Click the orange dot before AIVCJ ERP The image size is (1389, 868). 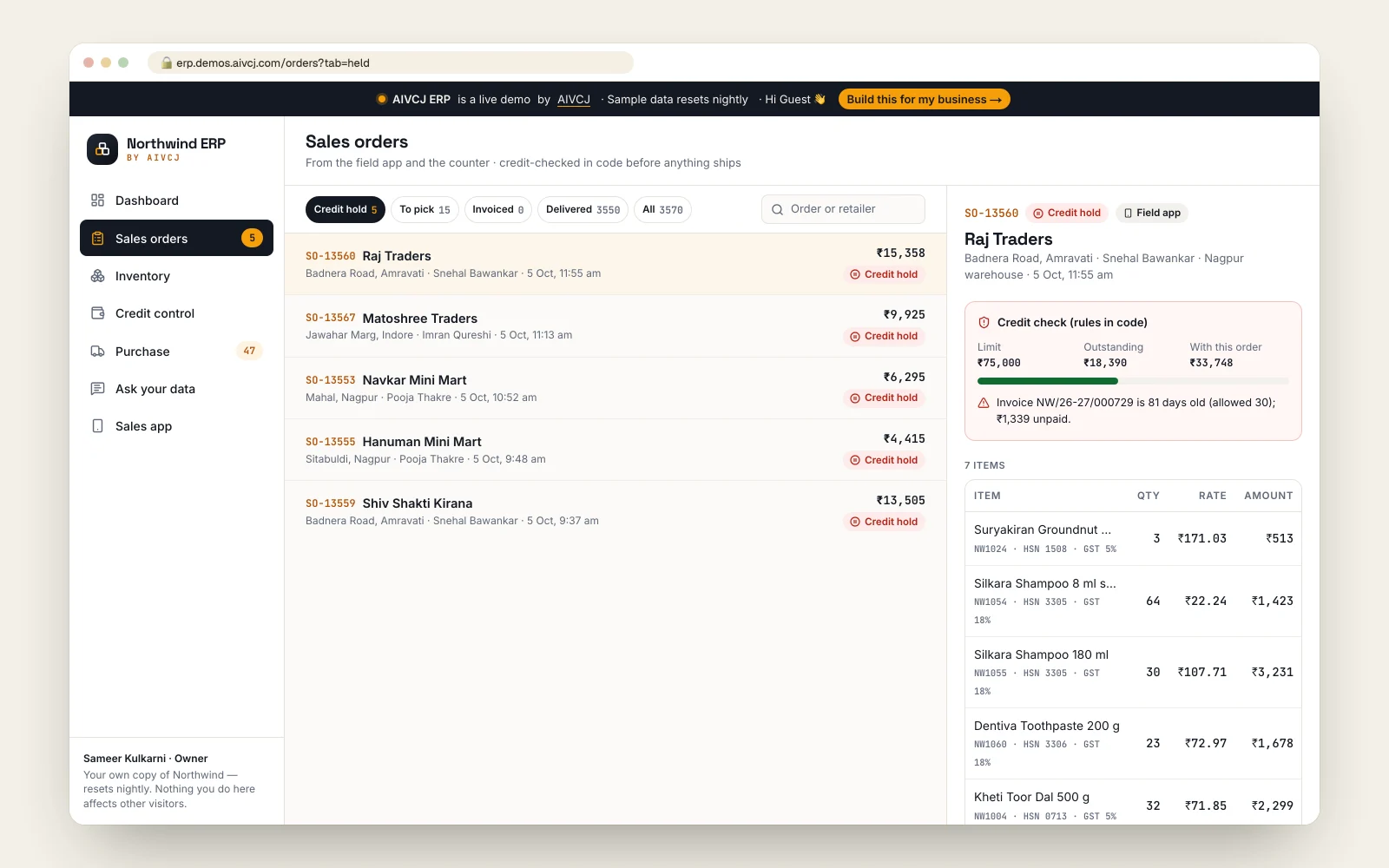click(381, 99)
